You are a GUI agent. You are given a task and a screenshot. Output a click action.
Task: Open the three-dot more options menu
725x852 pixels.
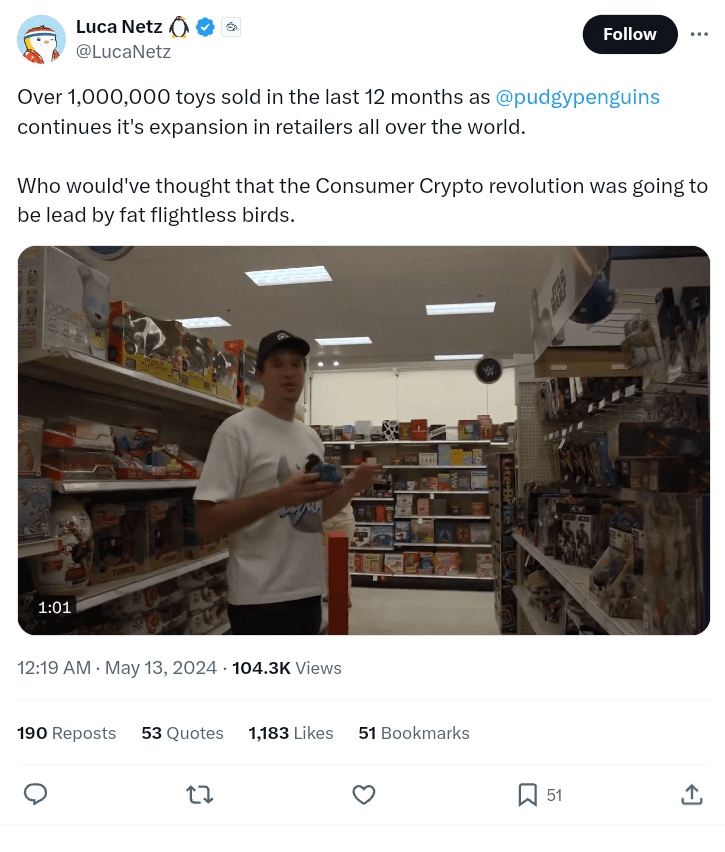(699, 34)
